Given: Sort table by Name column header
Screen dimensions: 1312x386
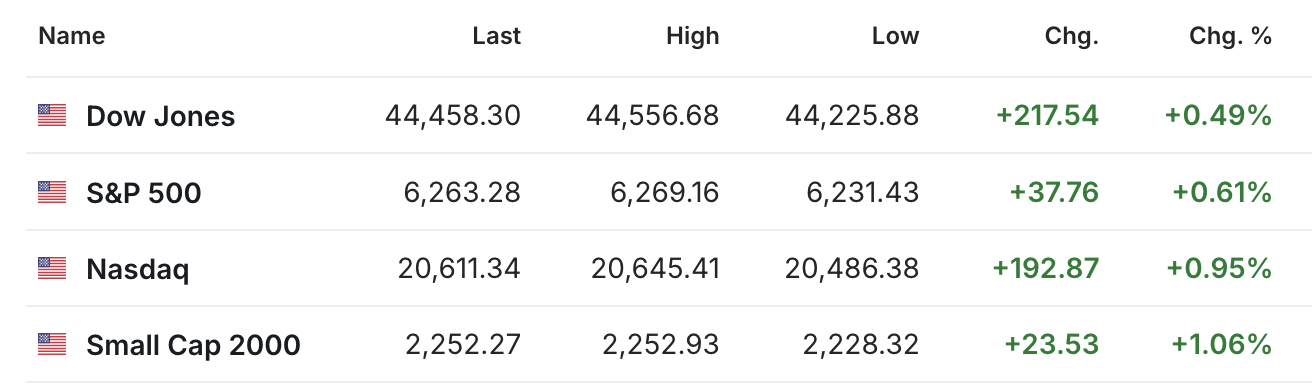Looking at the screenshot, I should pyautogui.click(x=72, y=37).
